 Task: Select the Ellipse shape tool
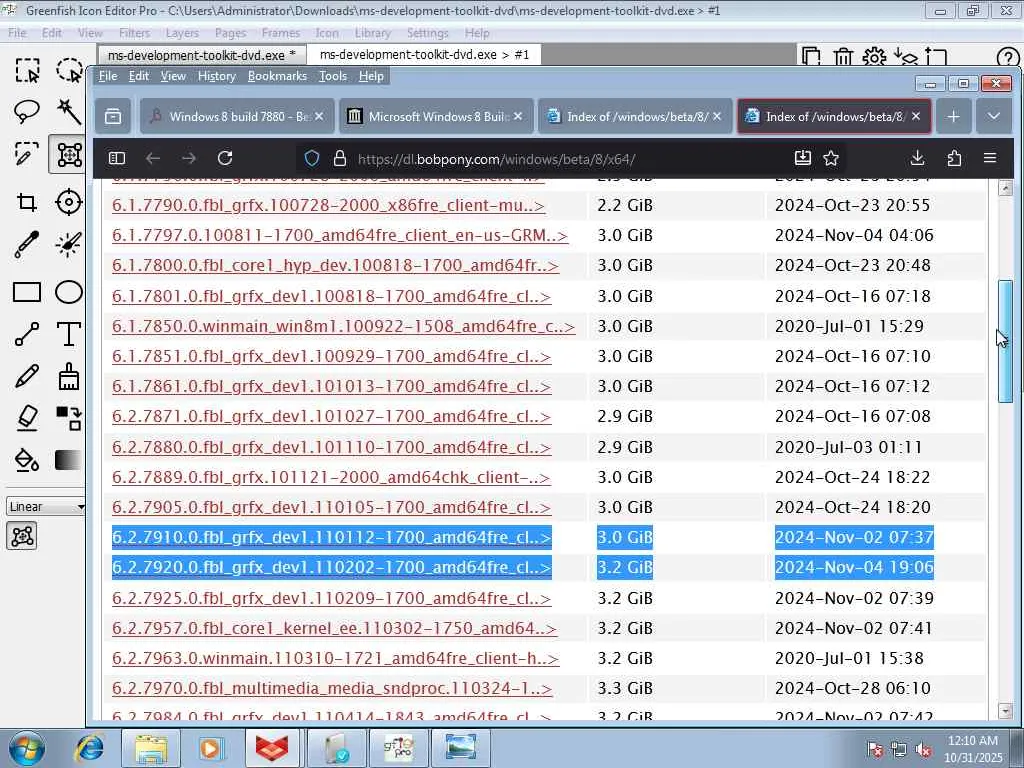point(69,292)
